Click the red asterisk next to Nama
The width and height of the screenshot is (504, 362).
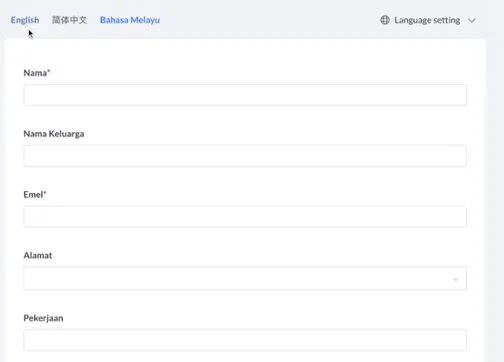pyautogui.click(x=49, y=71)
